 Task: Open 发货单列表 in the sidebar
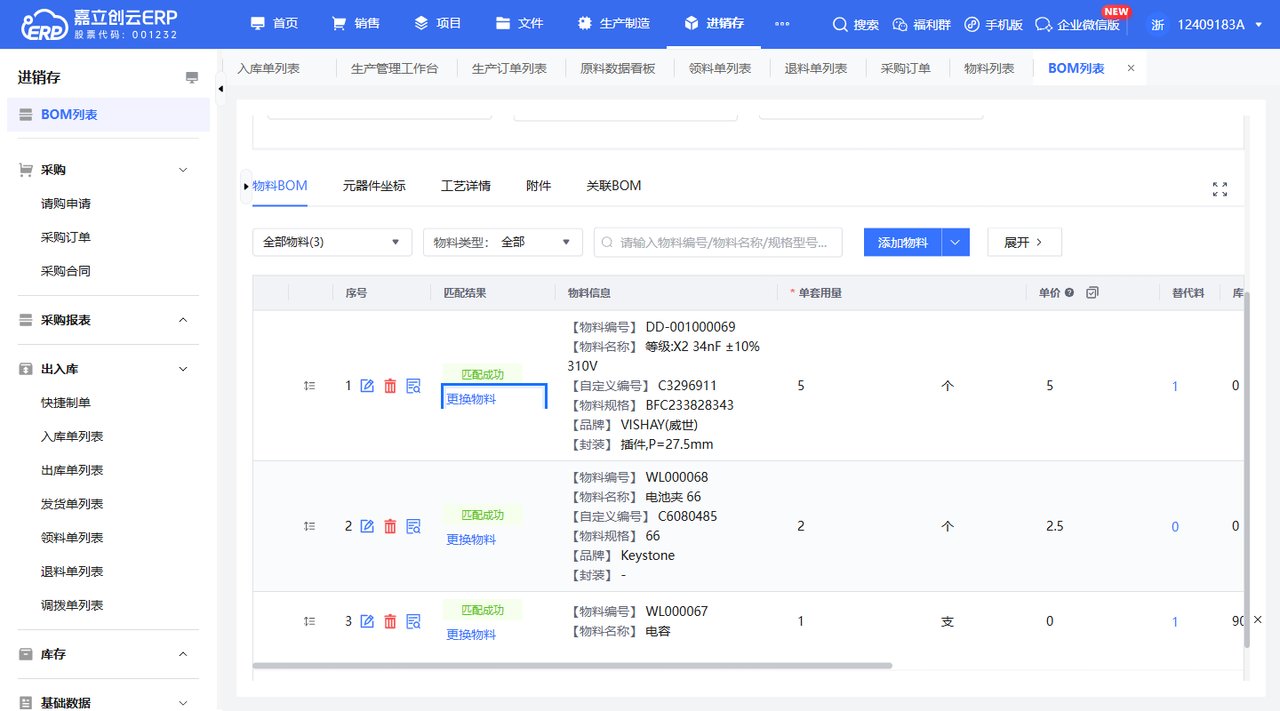tap(72, 504)
